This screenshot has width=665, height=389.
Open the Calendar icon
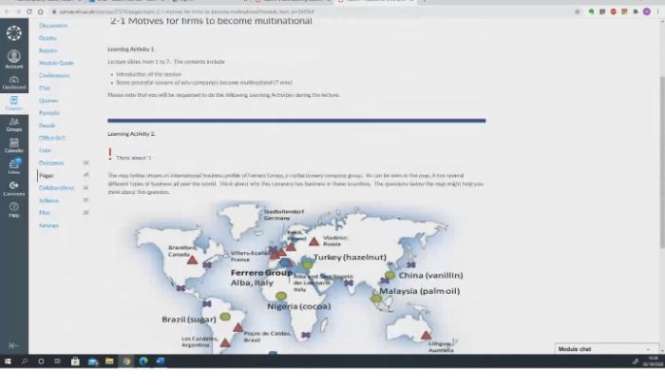14,145
